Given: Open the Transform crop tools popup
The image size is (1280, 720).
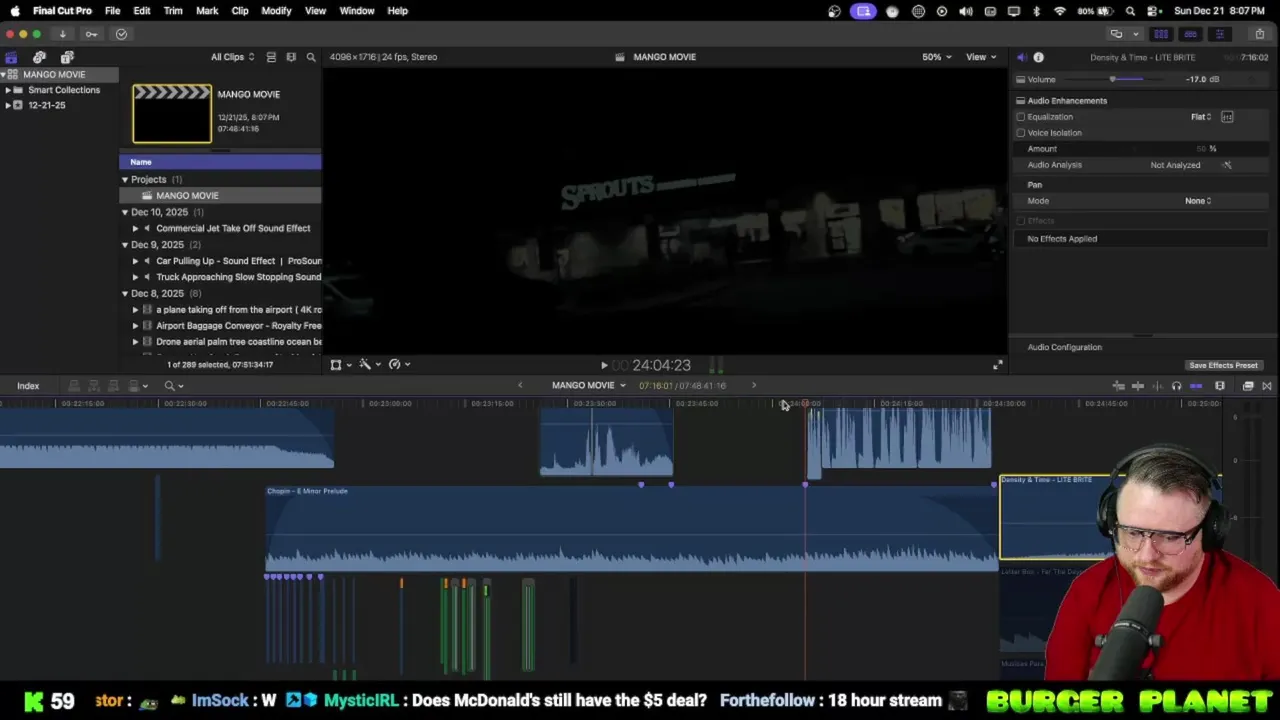Looking at the screenshot, I should (x=340, y=365).
